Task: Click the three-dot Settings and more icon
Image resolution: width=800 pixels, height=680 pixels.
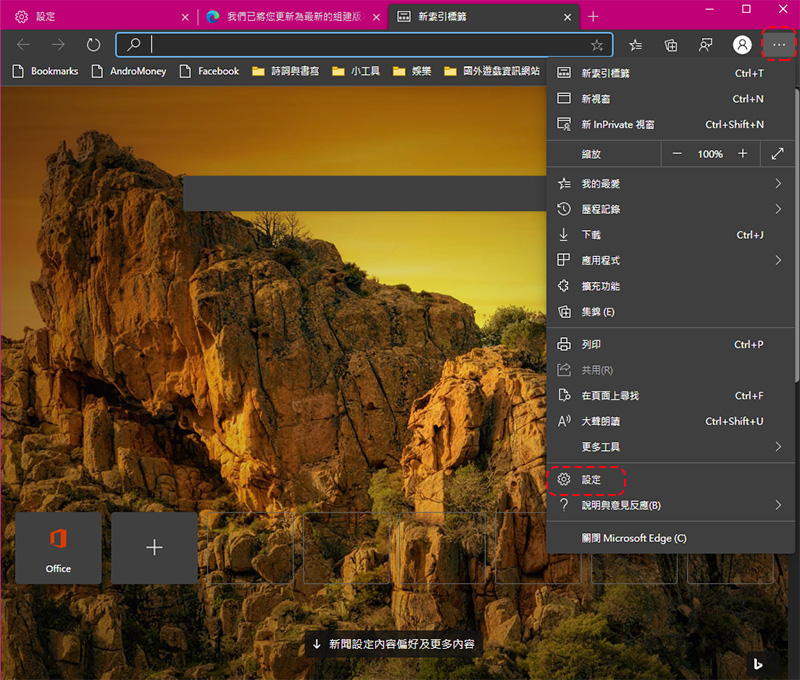Action: [x=779, y=45]
